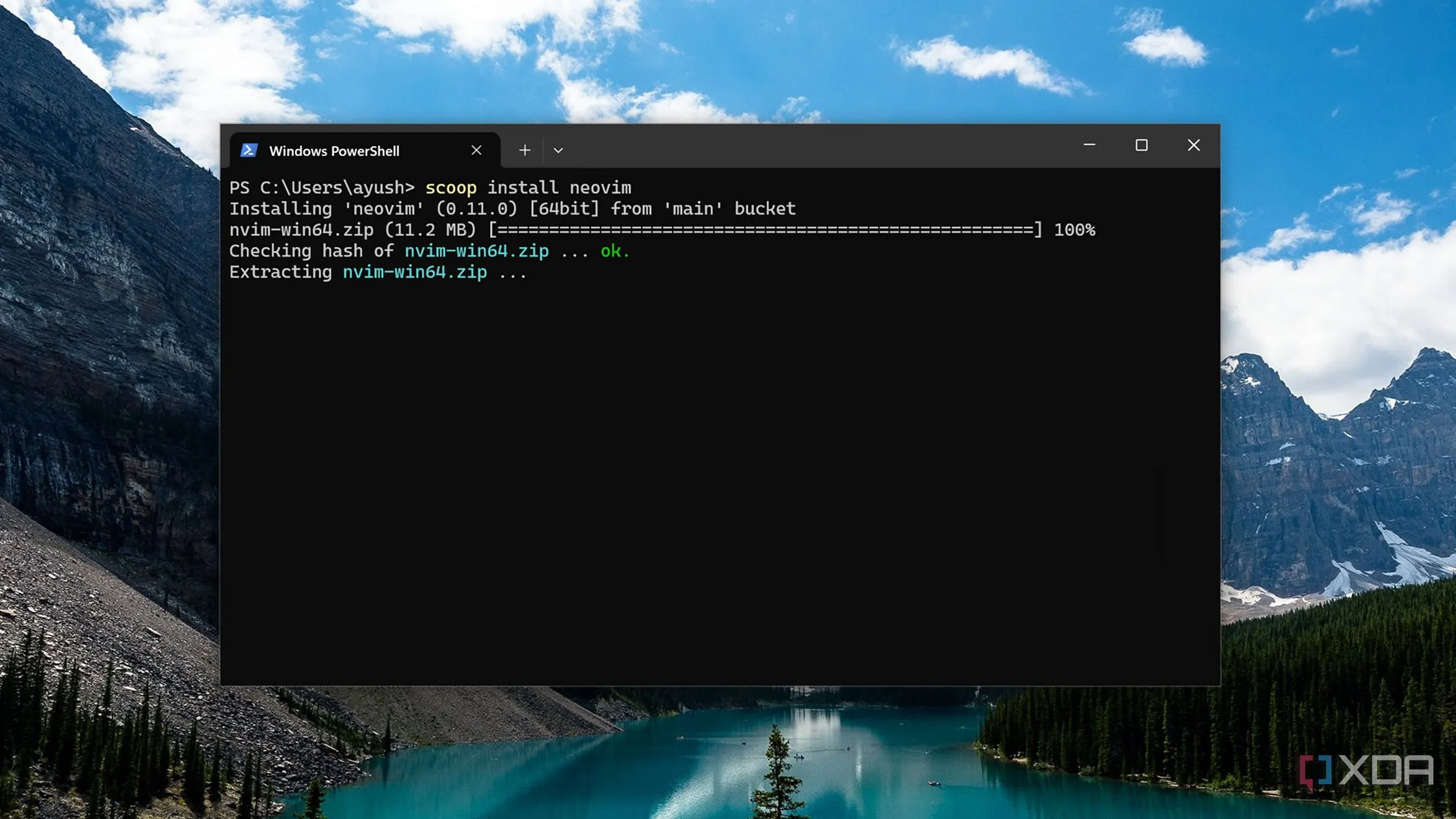Close the terminal window
The width and height of the screenshot is (1456, 819).
tap(1193, 145)
